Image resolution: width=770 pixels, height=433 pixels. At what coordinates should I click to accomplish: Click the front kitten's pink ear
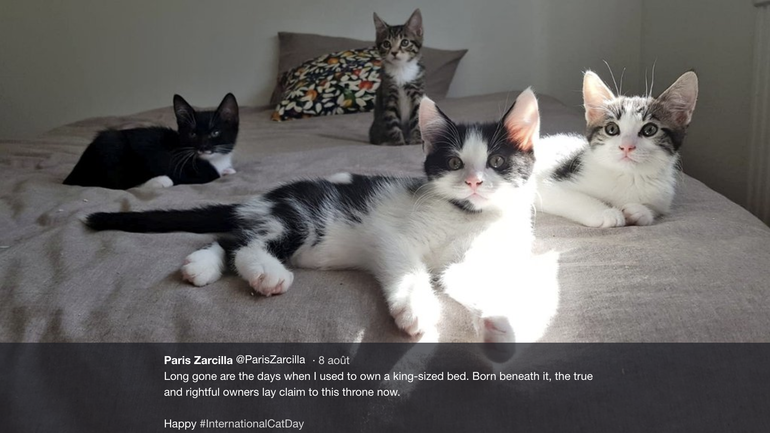click(522, 120)
